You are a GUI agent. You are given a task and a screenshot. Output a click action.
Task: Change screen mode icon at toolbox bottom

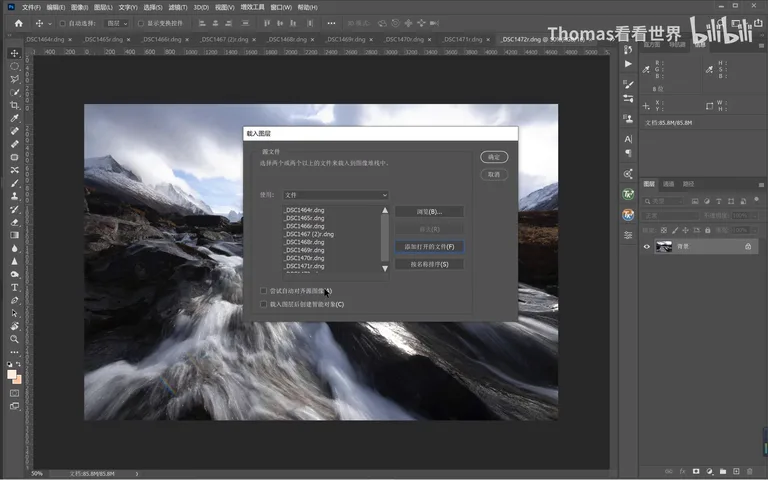pyautogui.click(x=15, y=406)
